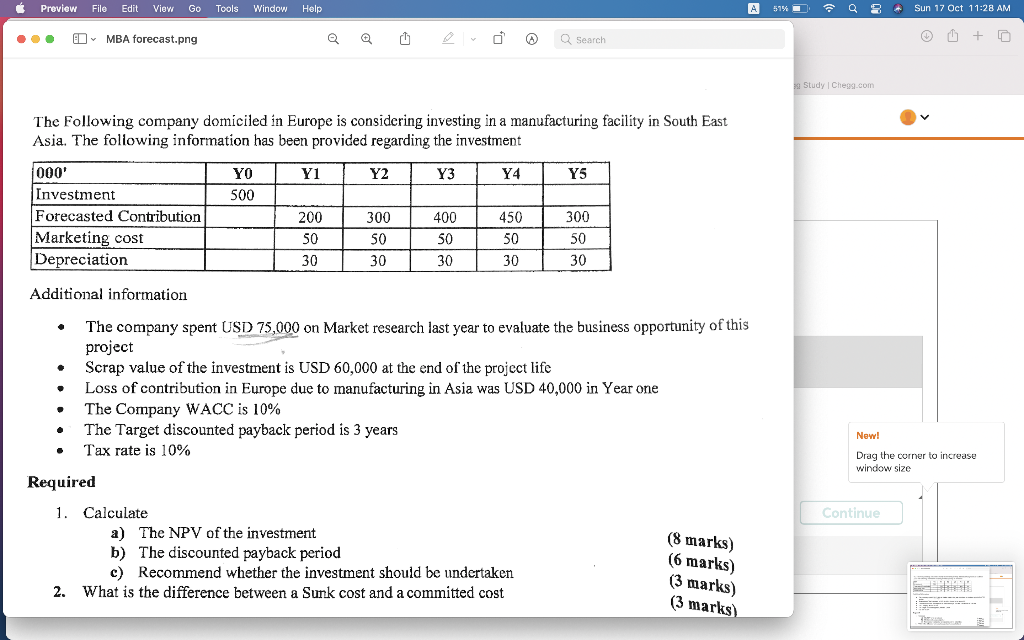1024x640 pixels.
Task: Select the Markup pencil icon
Action: [x=448, y=39]
